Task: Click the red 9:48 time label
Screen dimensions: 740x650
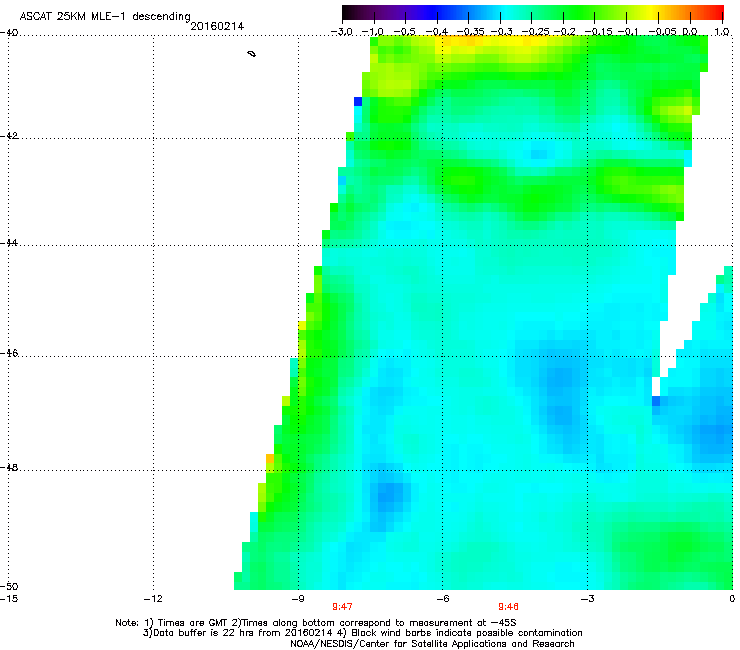Action: (508, 607)
